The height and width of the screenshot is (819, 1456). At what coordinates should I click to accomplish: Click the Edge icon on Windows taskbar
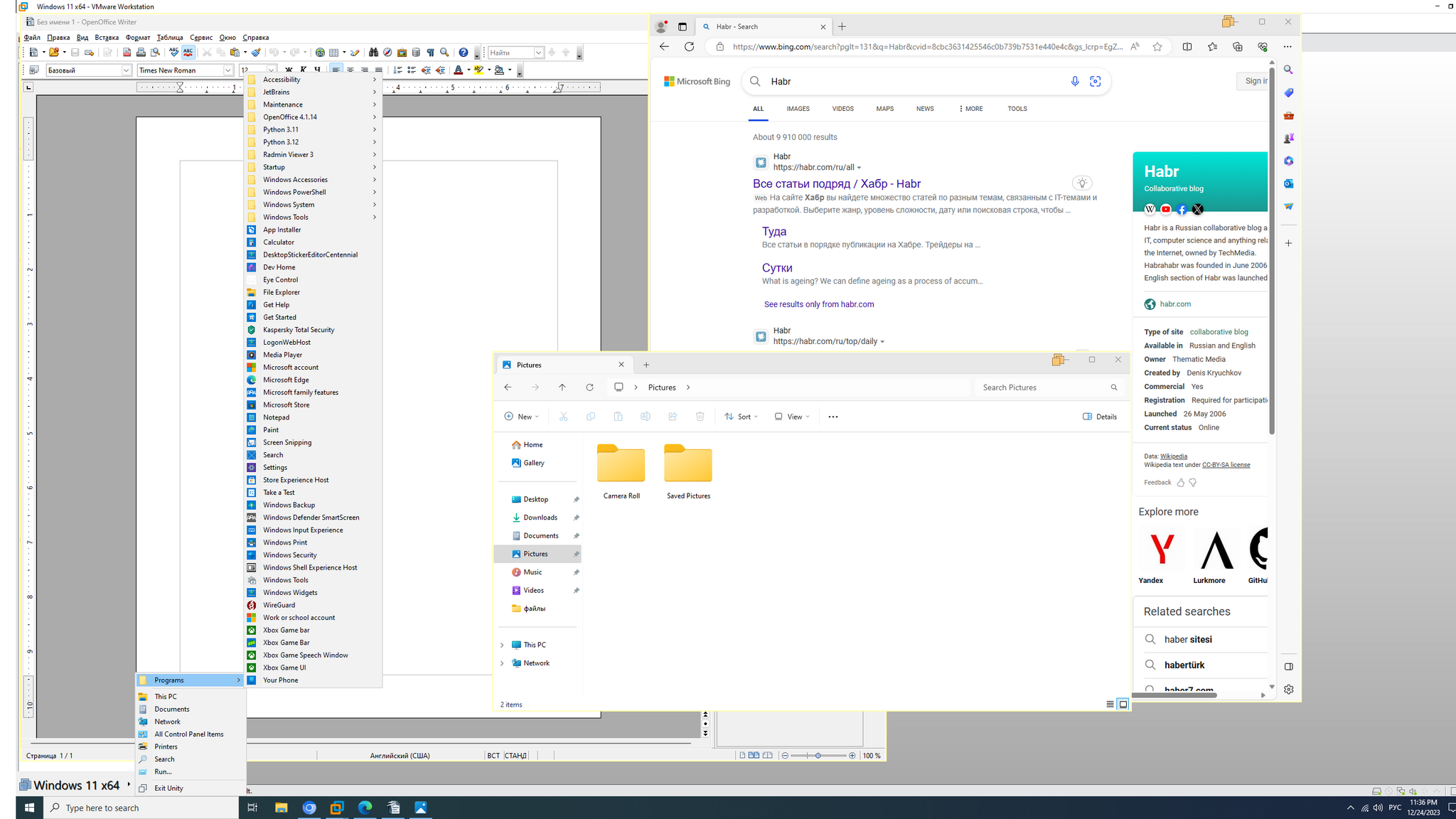pyautogui.click(x=365, y=808)
